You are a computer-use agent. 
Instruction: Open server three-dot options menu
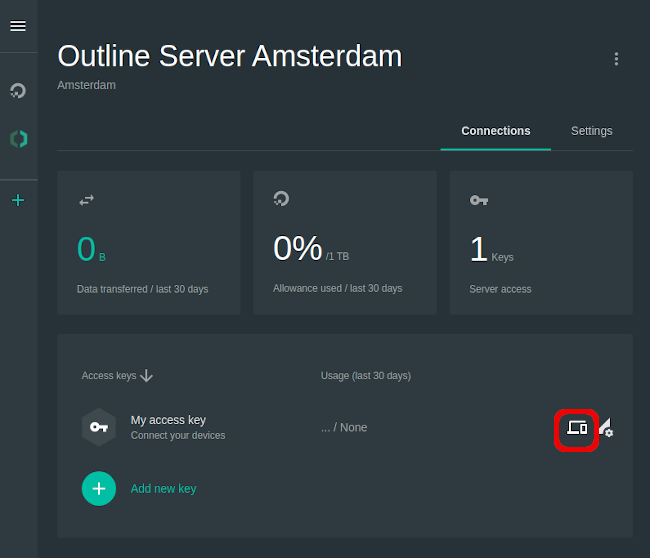(616, 59)
